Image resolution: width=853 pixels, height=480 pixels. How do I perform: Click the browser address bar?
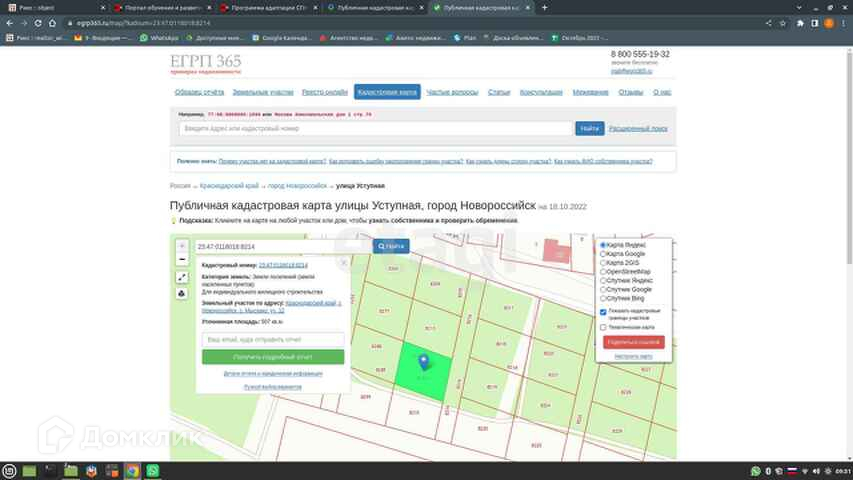[413, 23]
